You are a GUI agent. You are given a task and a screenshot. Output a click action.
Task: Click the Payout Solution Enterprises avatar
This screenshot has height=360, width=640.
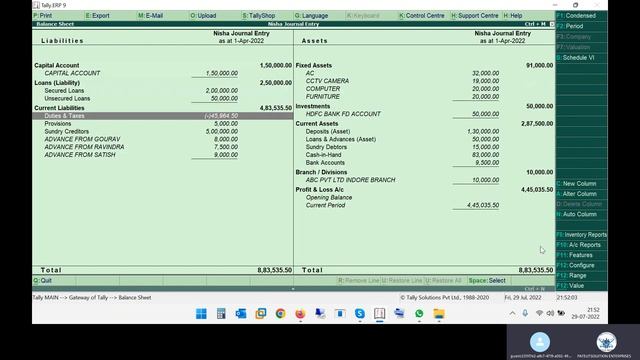click(x=606, y=342)
